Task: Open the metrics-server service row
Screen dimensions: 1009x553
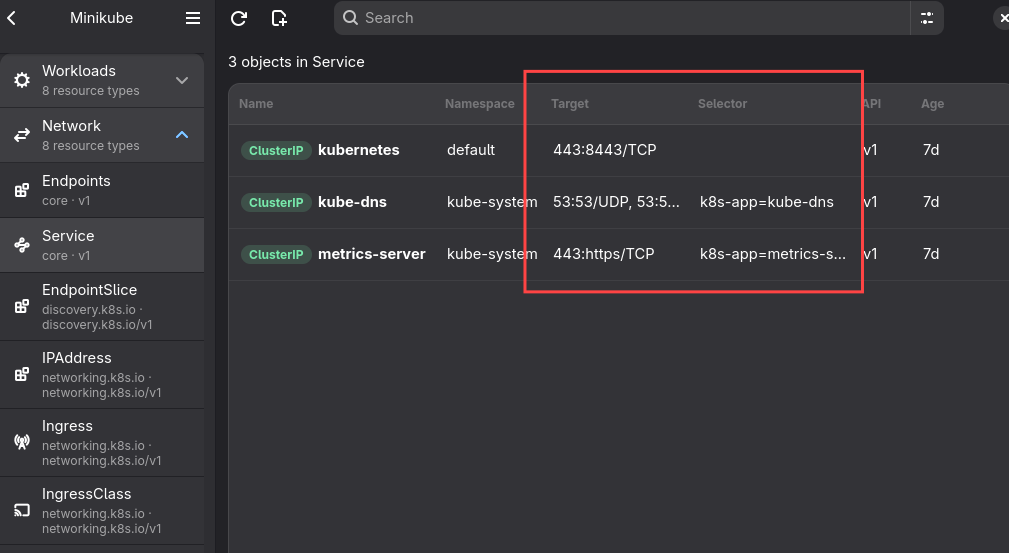Action: click(x=618, y=254)
